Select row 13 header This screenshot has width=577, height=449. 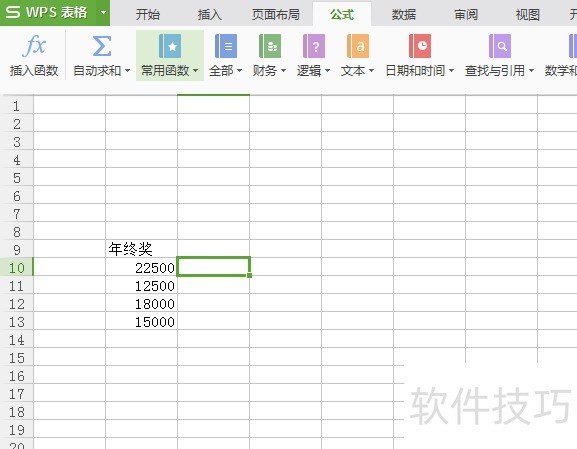pos(17,321)
